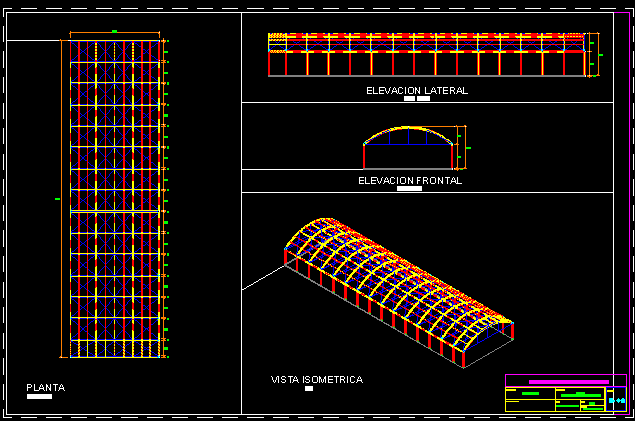Click the cyan logo in the title block

click(x=617, y=400)
